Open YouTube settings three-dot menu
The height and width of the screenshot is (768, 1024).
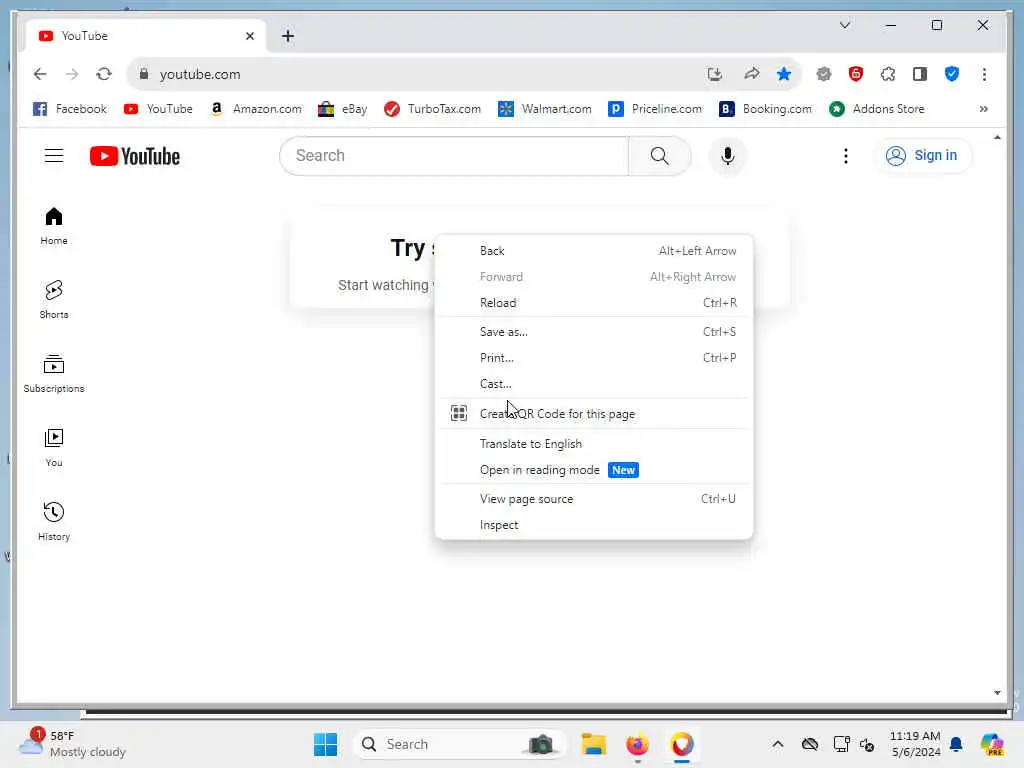845,155
